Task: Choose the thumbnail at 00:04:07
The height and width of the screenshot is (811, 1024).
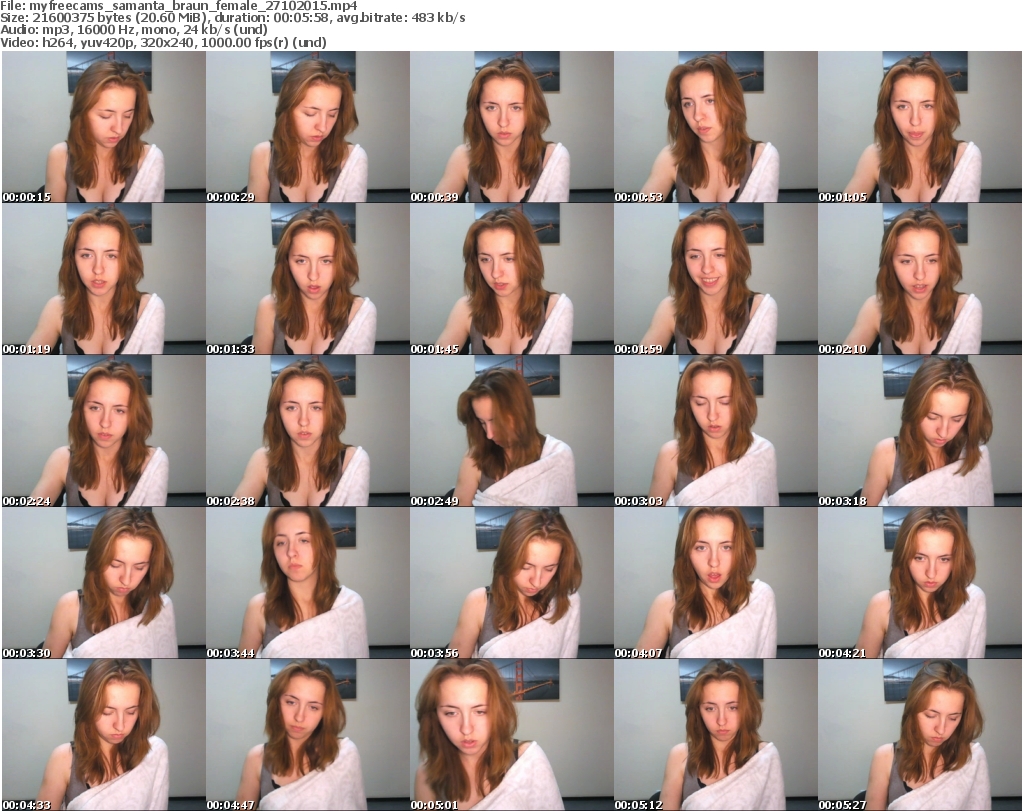Action: [x=715, y=583]
